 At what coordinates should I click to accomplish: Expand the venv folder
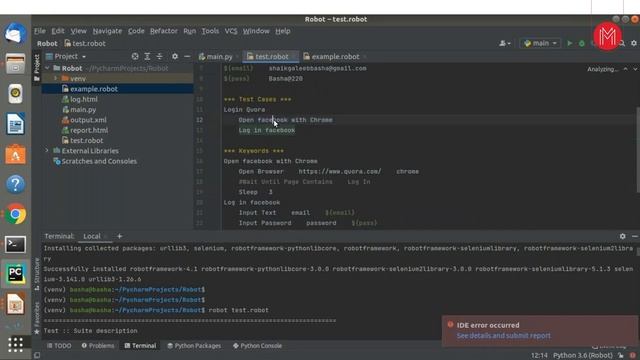coord(56,78)
